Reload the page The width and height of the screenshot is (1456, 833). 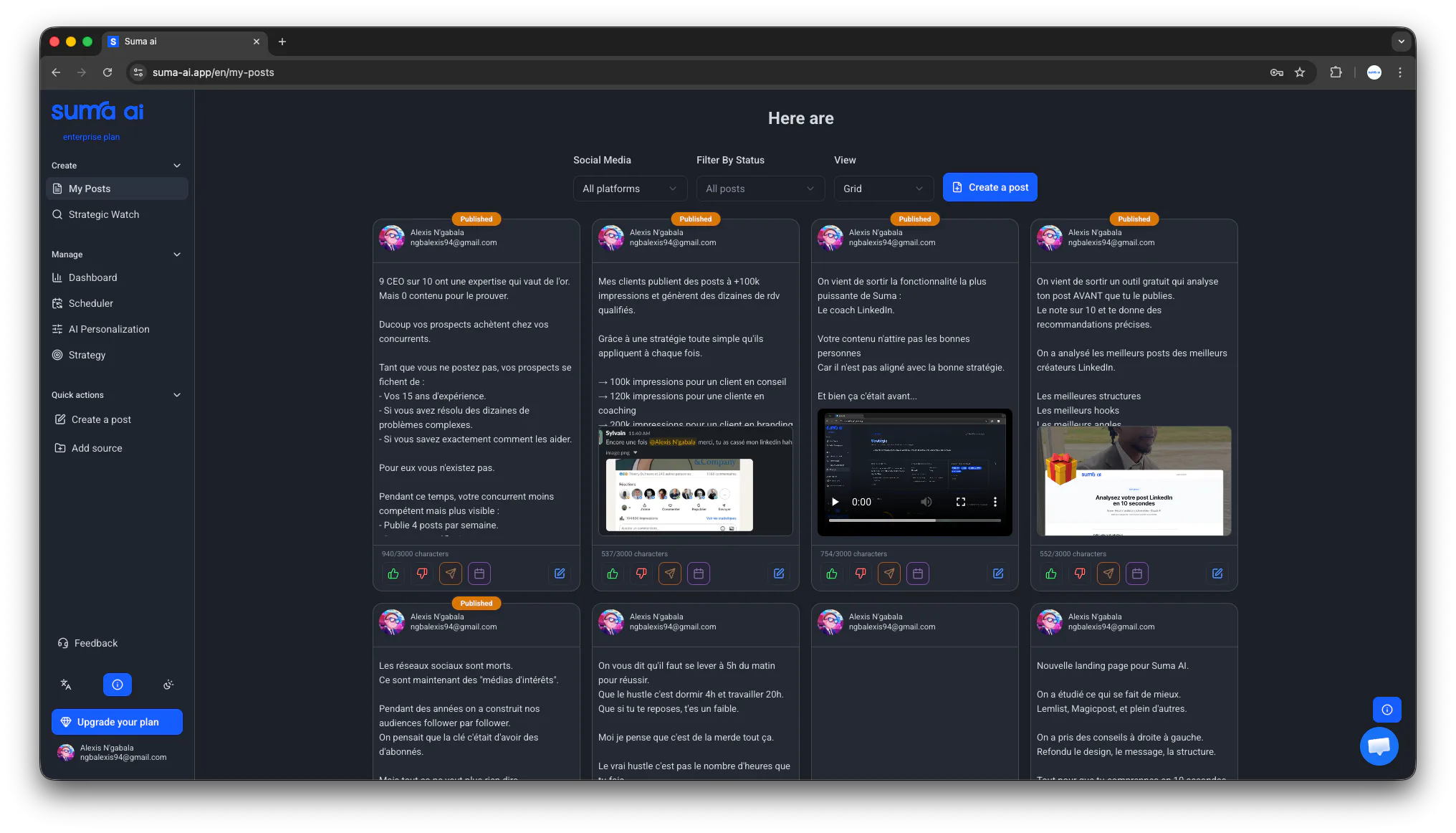click(107, 72)
